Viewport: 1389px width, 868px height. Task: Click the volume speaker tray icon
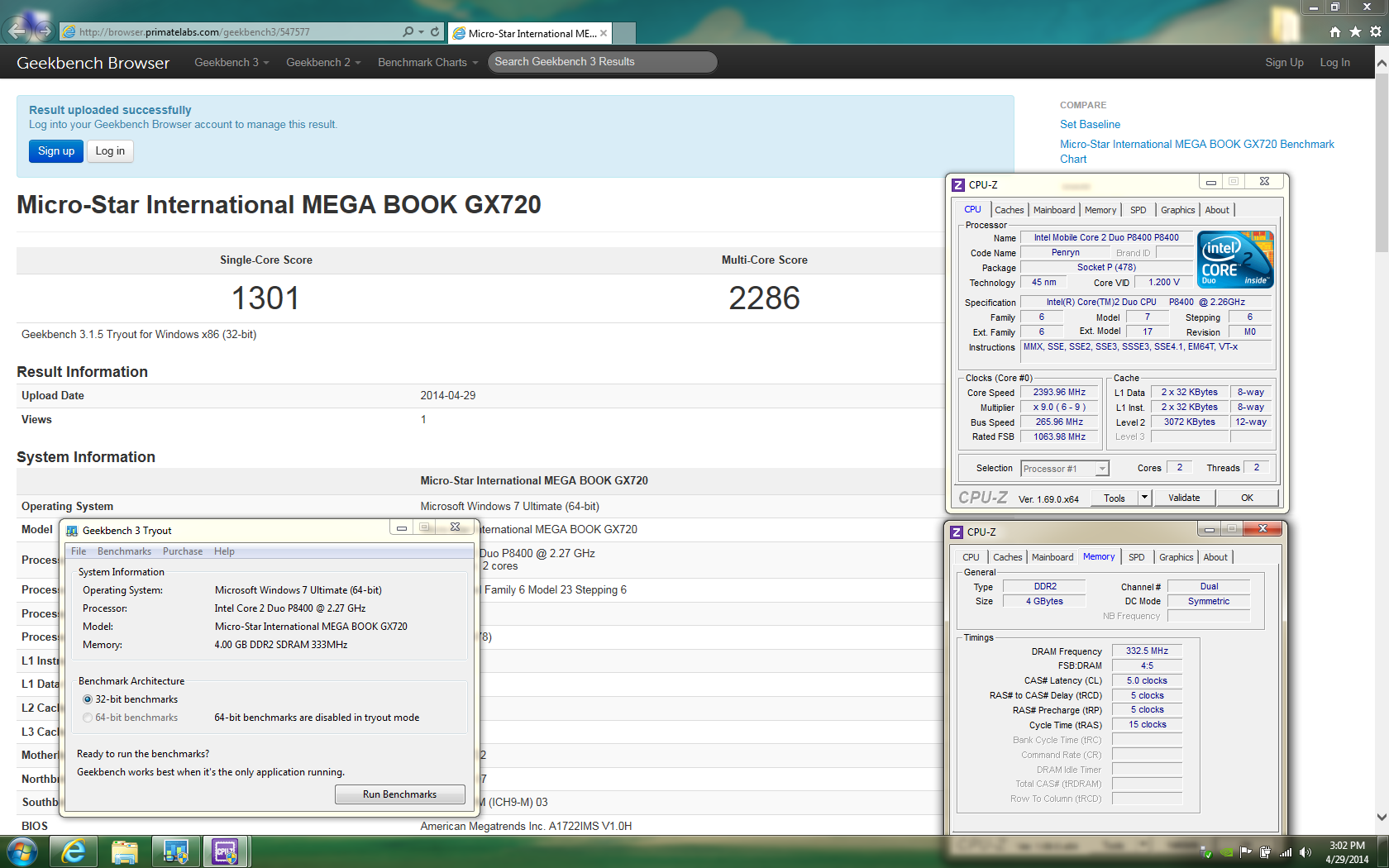click(1305, 852)
